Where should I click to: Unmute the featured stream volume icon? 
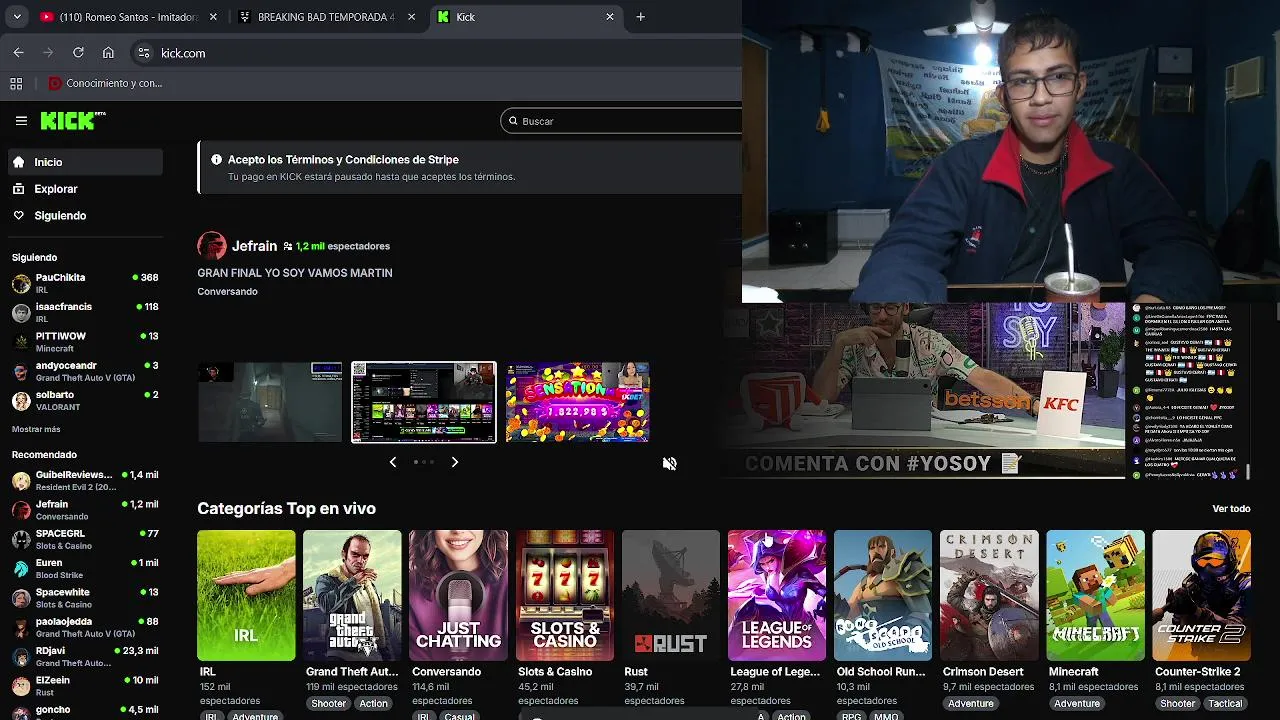669,463
